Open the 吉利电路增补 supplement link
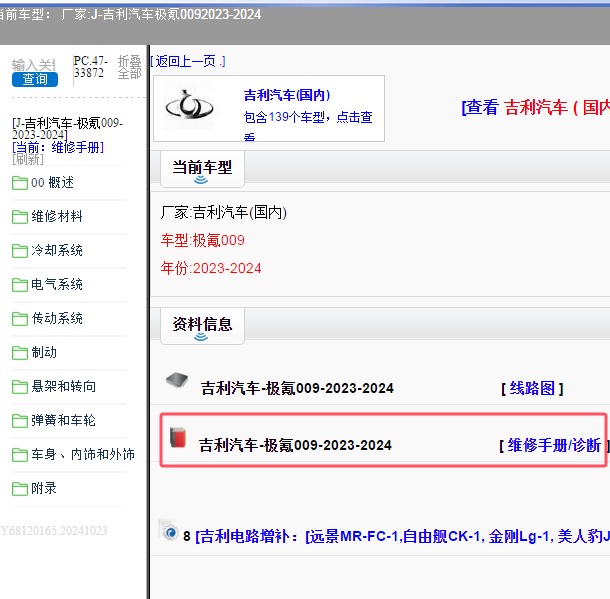 pos(402,536)
